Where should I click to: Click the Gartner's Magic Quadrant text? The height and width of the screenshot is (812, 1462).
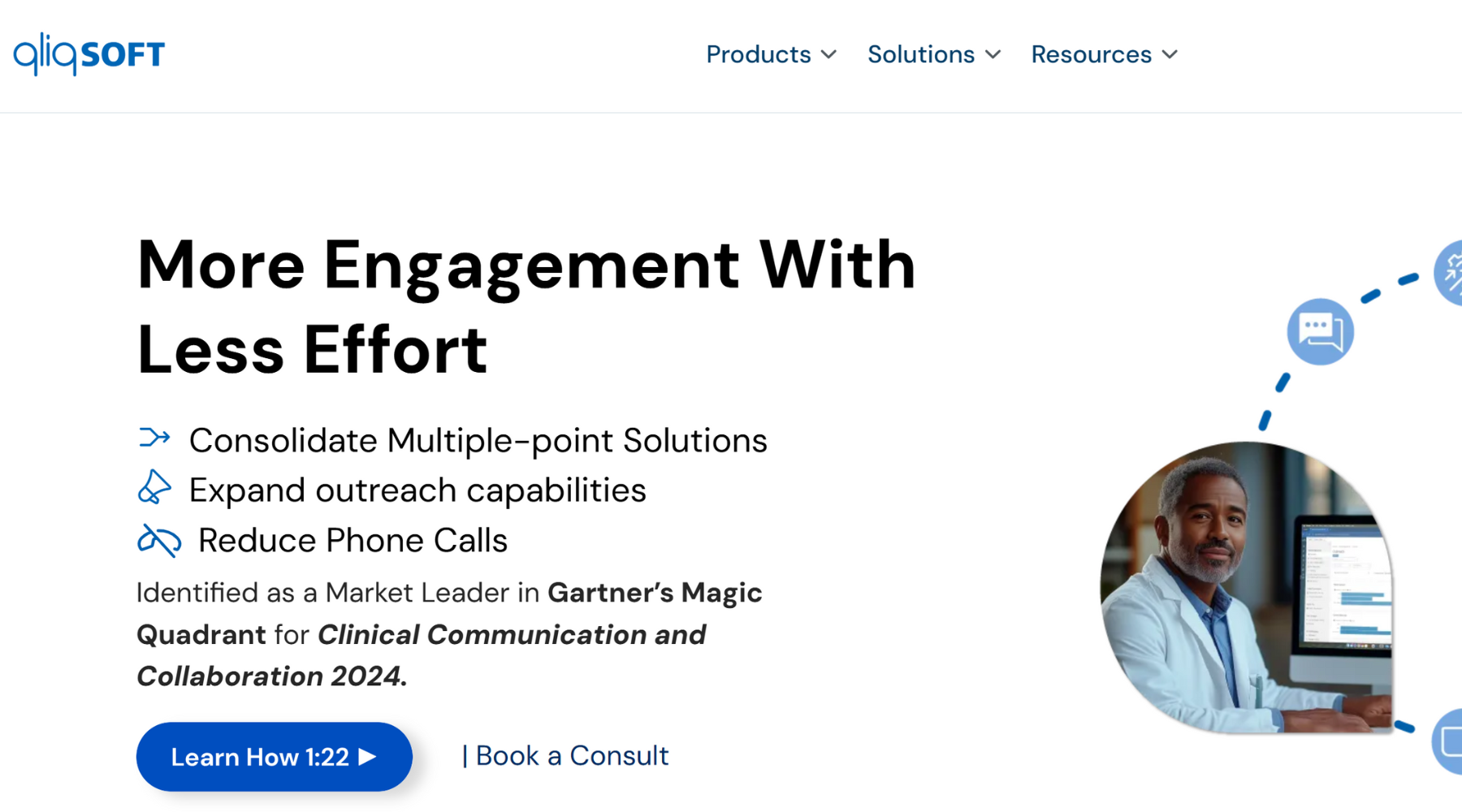tap(654, 593)
